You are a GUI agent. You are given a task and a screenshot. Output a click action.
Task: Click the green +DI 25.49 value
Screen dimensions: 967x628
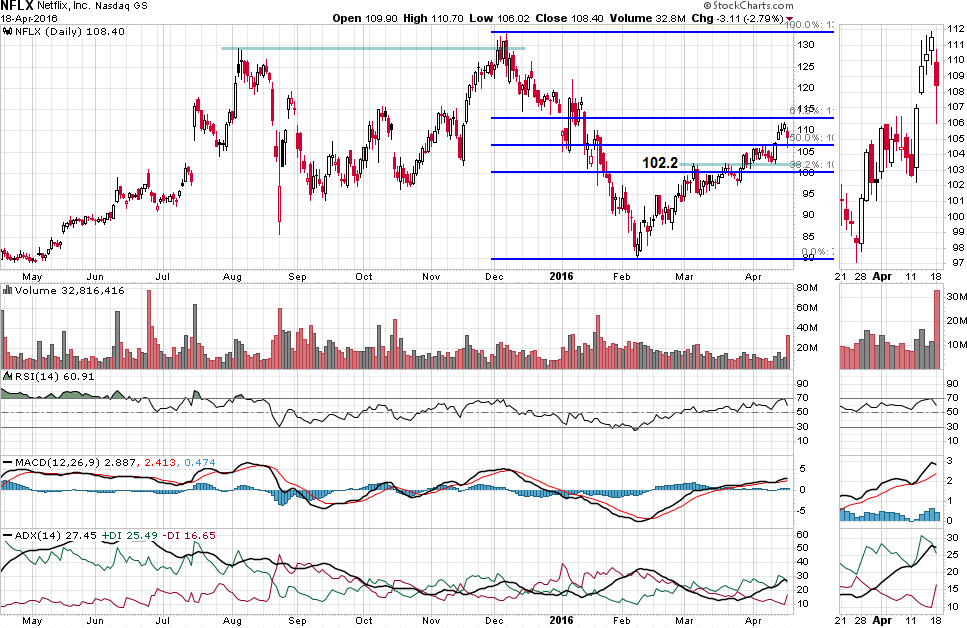pos(130,535)
